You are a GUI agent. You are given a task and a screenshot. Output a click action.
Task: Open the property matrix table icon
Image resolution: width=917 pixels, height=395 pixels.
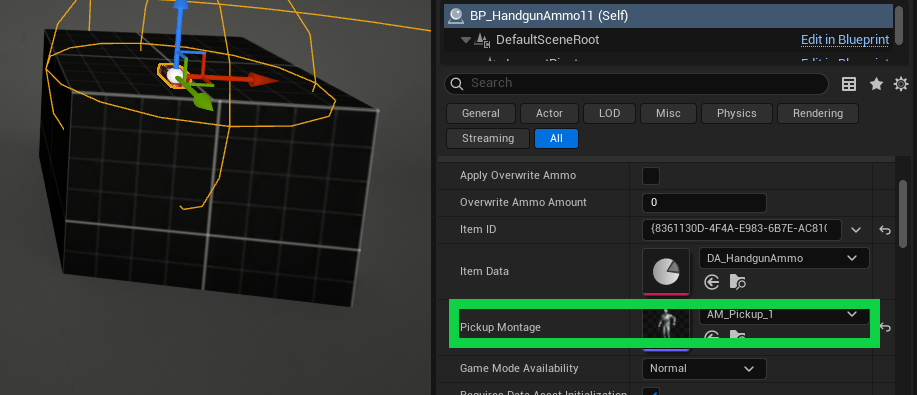tap(849, 84)
